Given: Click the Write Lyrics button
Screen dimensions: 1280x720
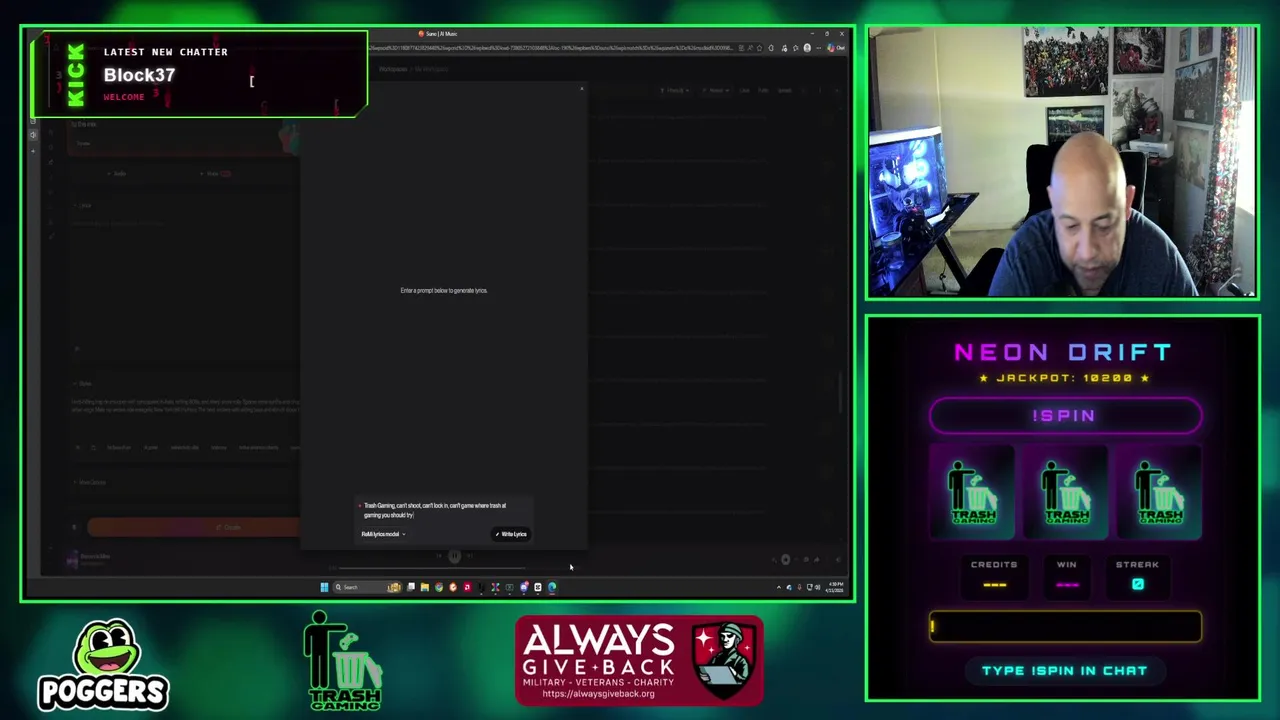Looking at the screenshot, I should (511, 534).
